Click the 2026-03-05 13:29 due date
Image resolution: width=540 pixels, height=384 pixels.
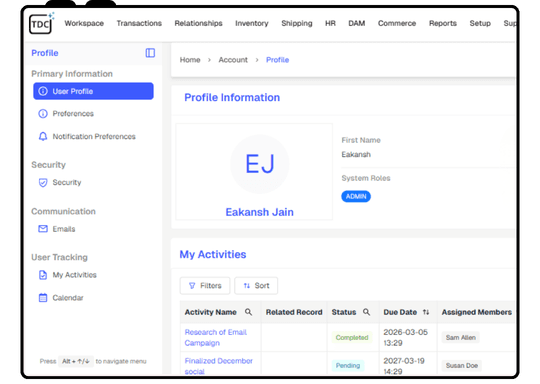(x=405, y=338)
